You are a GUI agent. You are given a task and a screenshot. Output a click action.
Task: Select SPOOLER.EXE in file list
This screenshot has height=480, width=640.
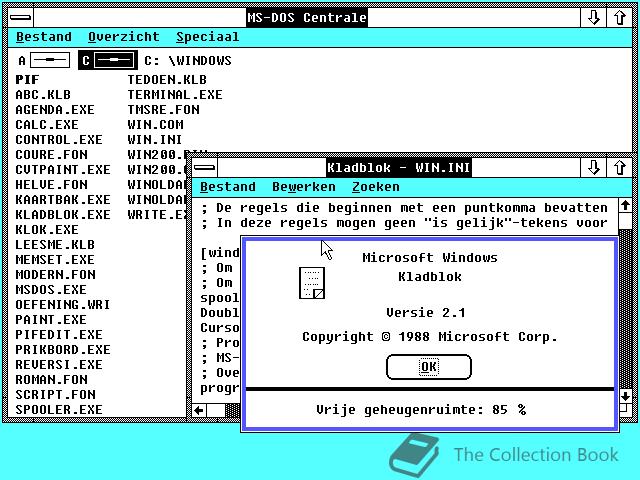pos(59,409)
